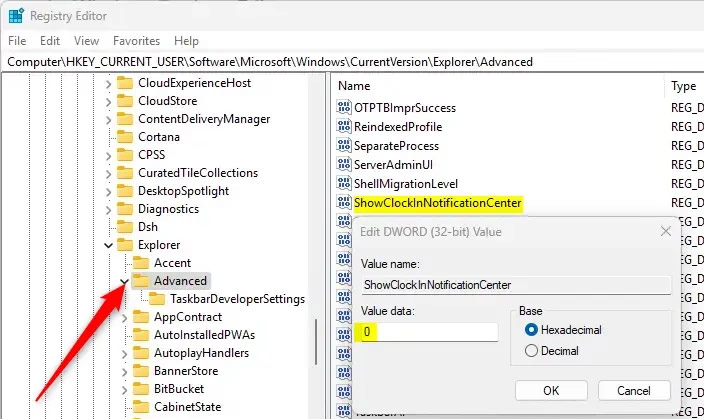Select the ContentDeliveryManager folder icon

[125, 119]
